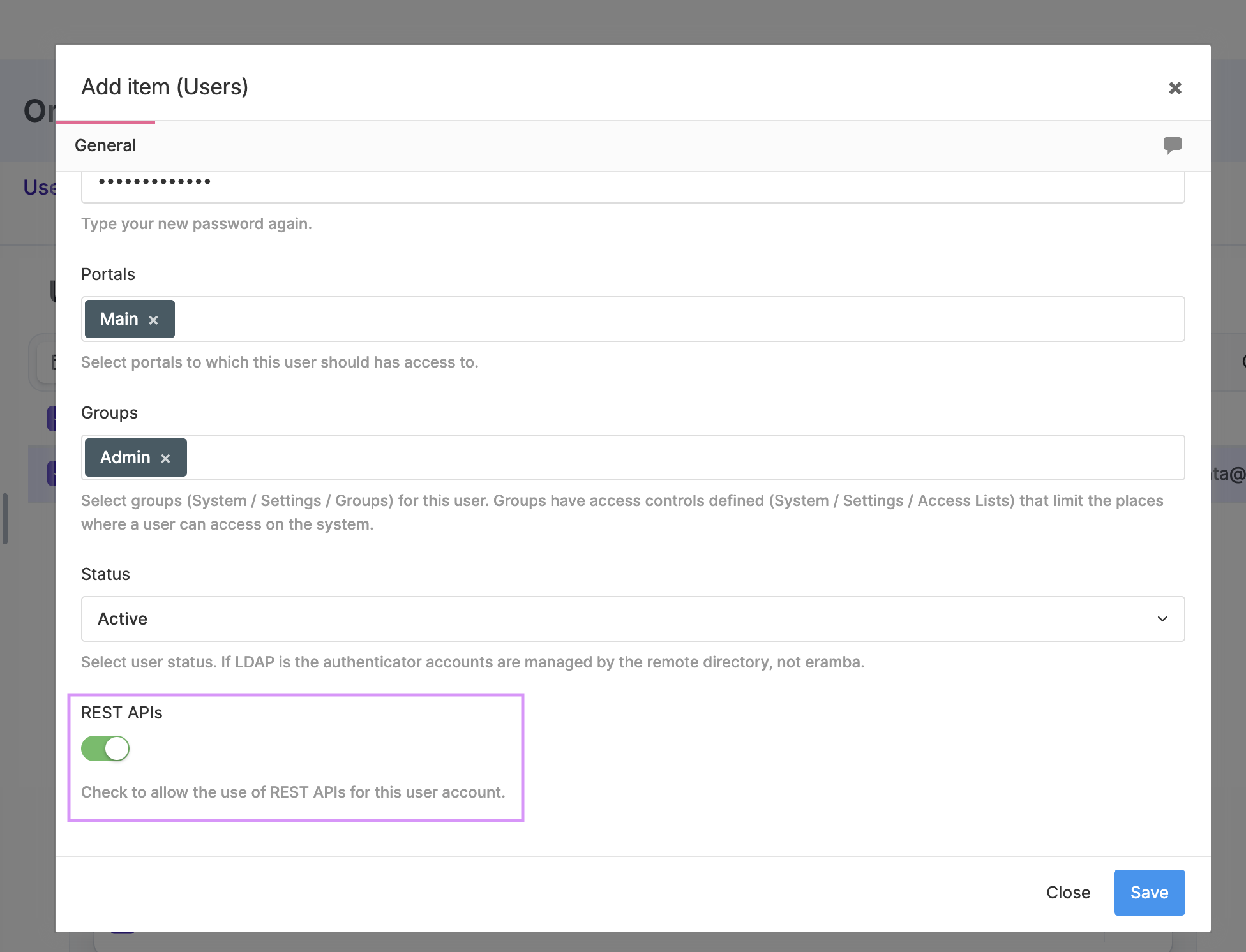Screen dimensions: 1246x952
Task: Save the new user
Action: point(1148,892)
